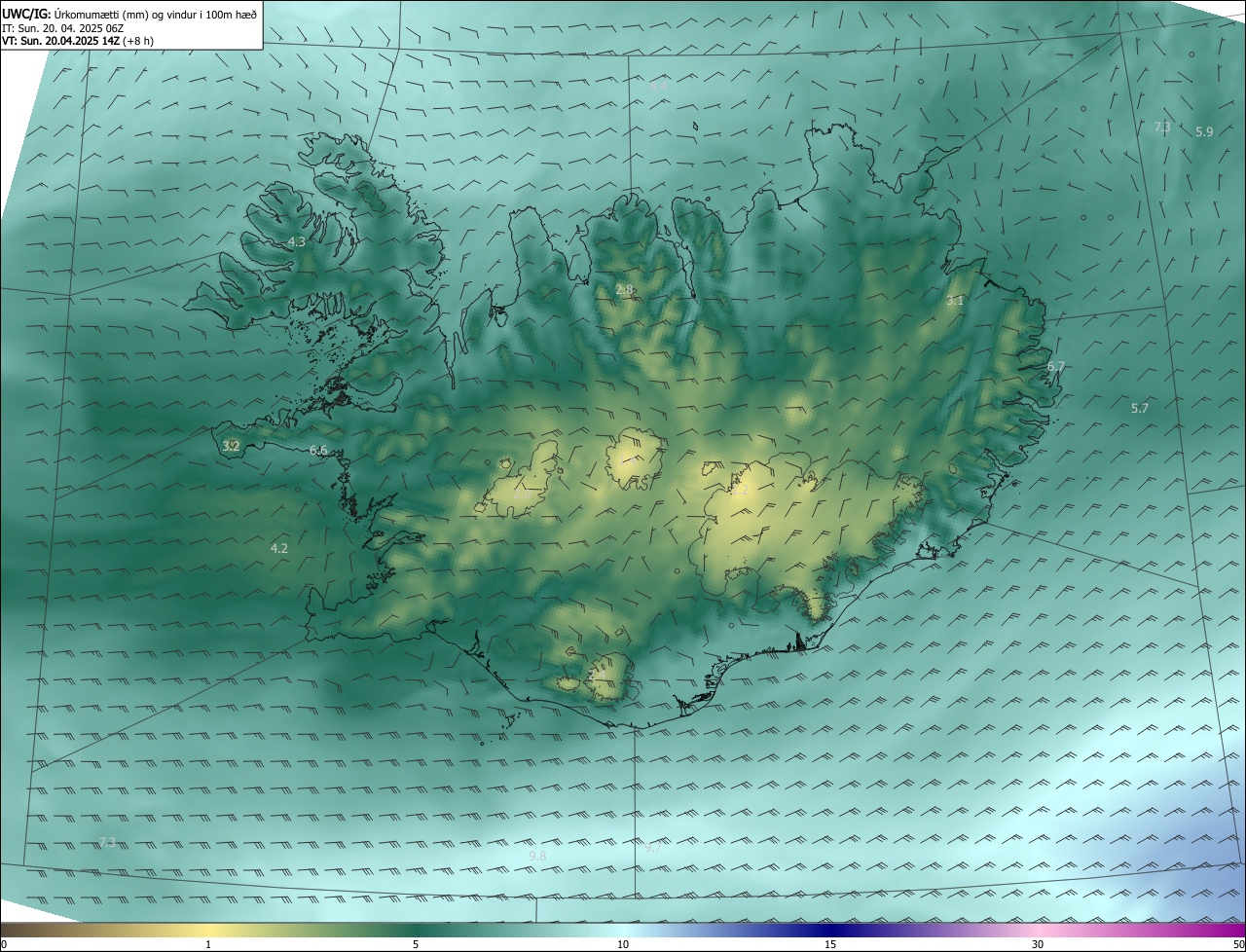Click the 4.2 value west of Iceland
Image resolution: width=1246 pixels, height=952 pixels.
coord(279,548)
